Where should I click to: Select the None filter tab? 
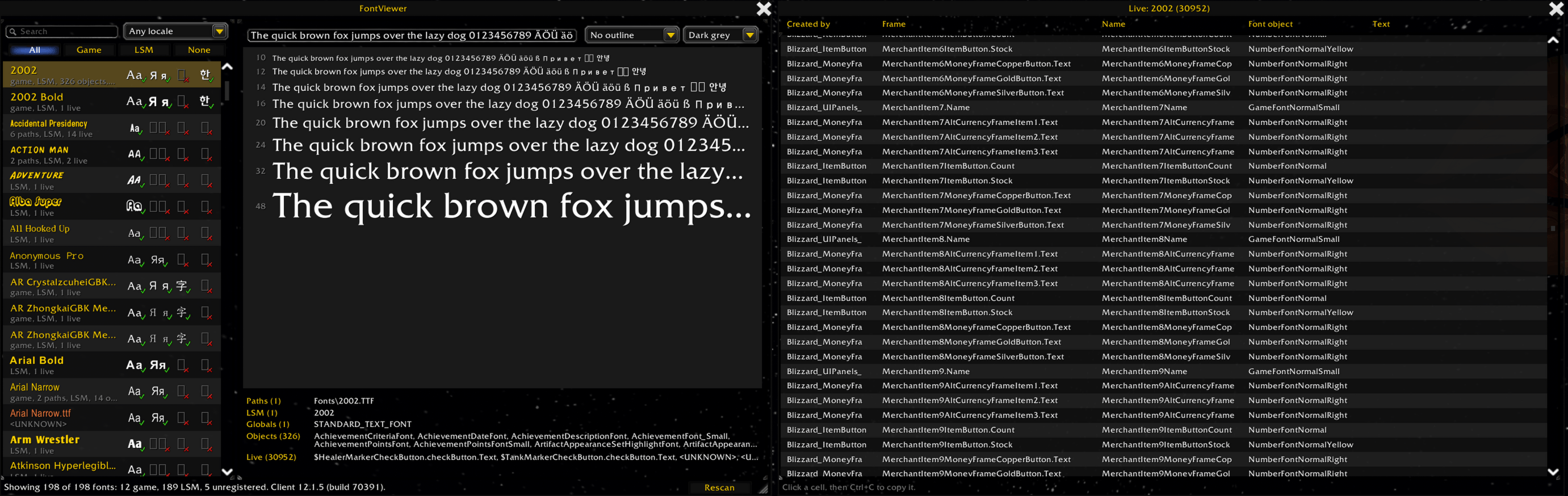pos(199,50)
